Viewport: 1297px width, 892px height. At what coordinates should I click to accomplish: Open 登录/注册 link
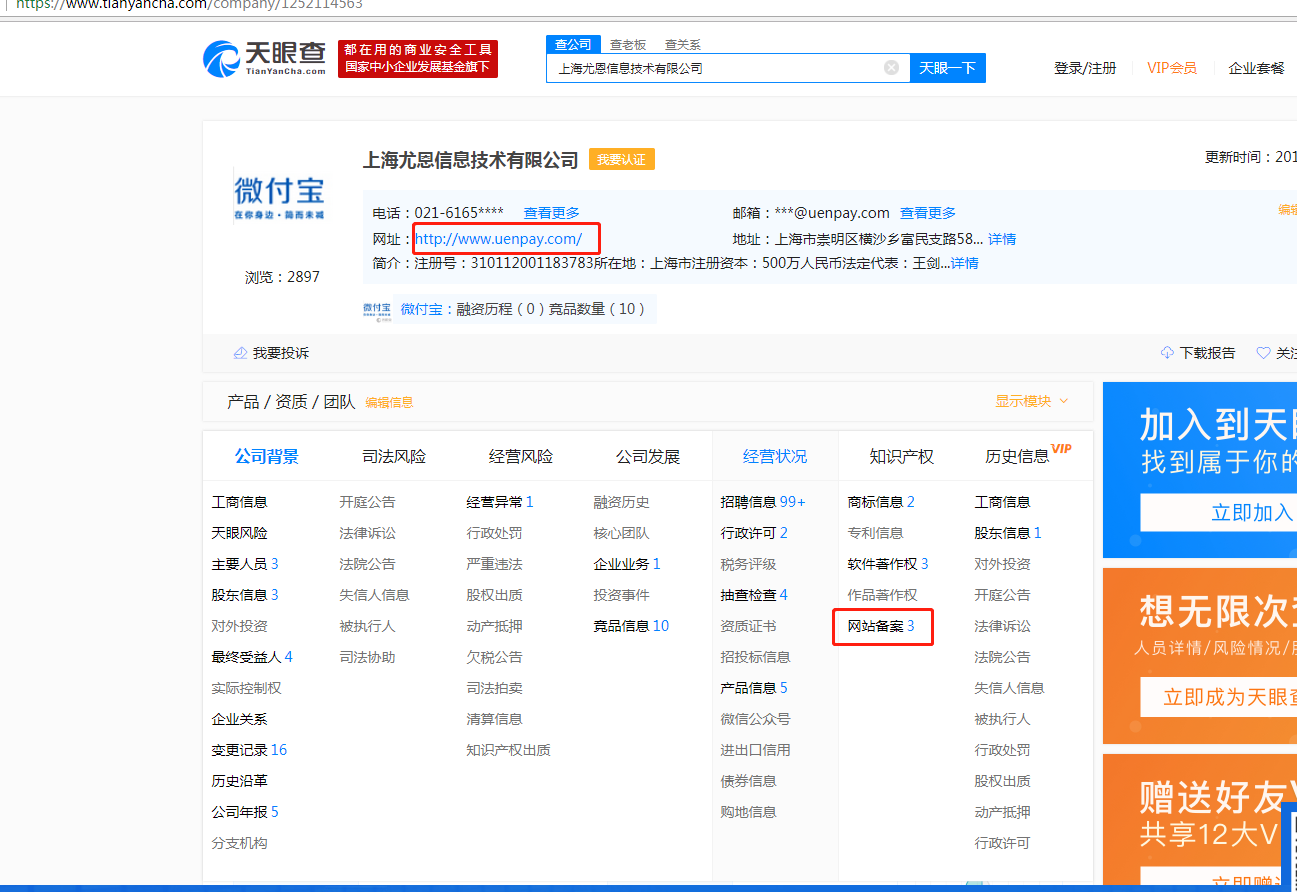(x=1085, y=68)
